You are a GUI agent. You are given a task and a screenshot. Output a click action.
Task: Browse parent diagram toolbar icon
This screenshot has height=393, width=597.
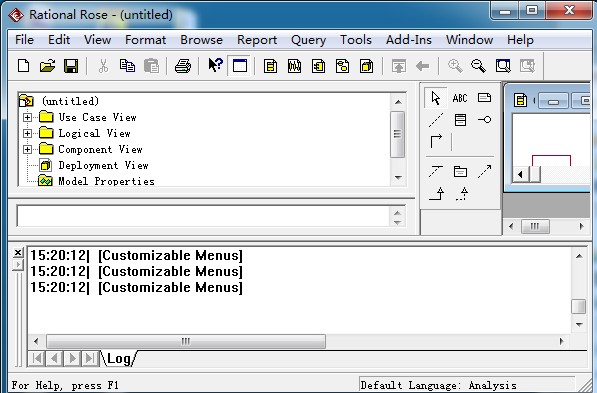click(399, 66)
